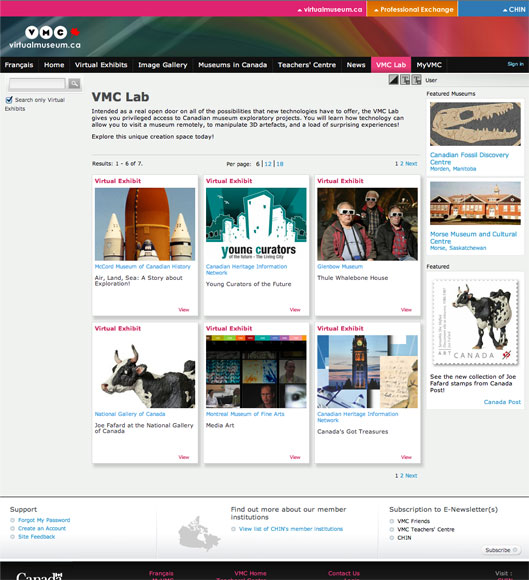Viewport: 529px width, 580px height.
Task: Click the search text field
Action: coord(37,84)
